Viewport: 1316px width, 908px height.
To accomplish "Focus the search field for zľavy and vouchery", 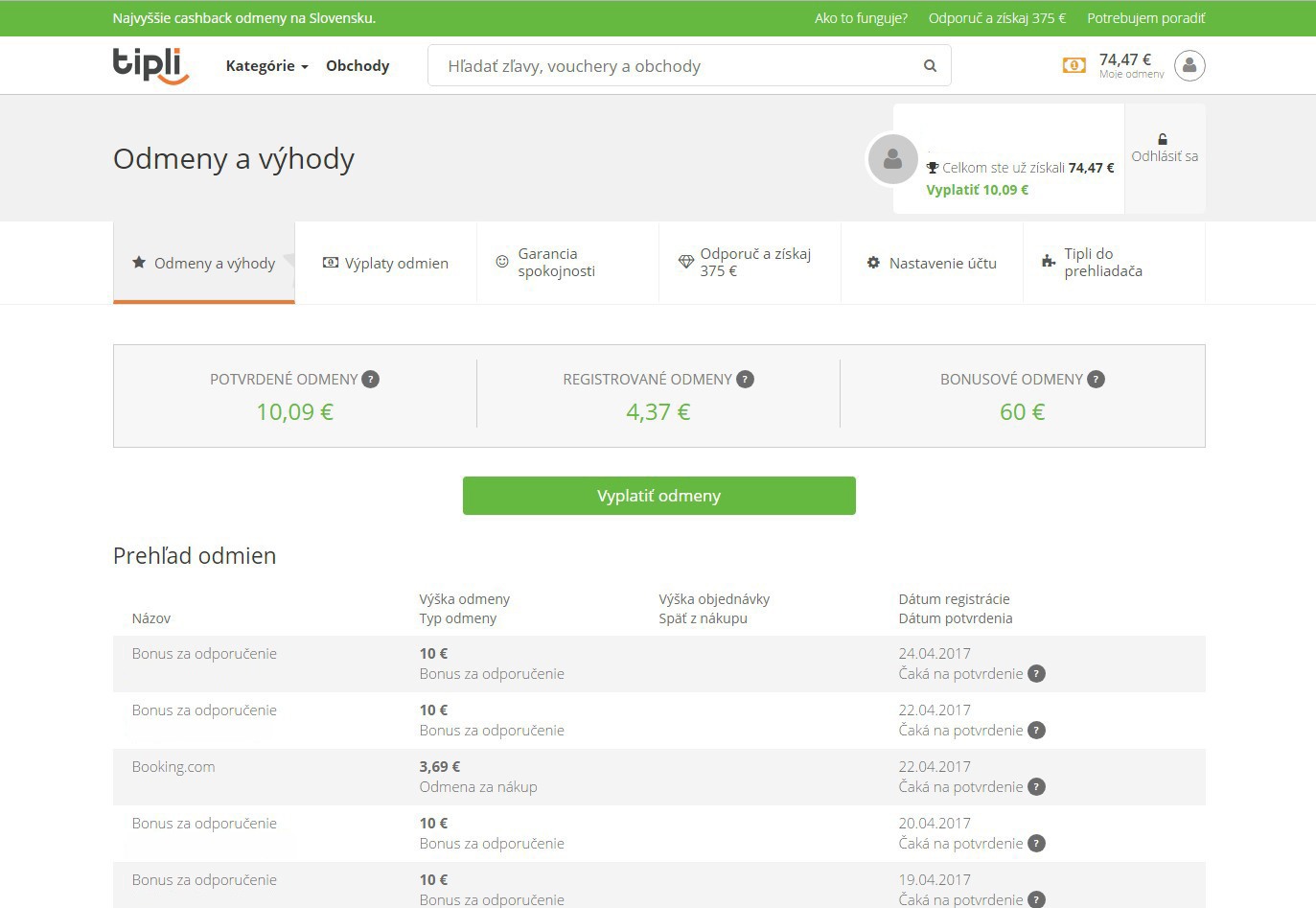I will click(x=671, y=66).
